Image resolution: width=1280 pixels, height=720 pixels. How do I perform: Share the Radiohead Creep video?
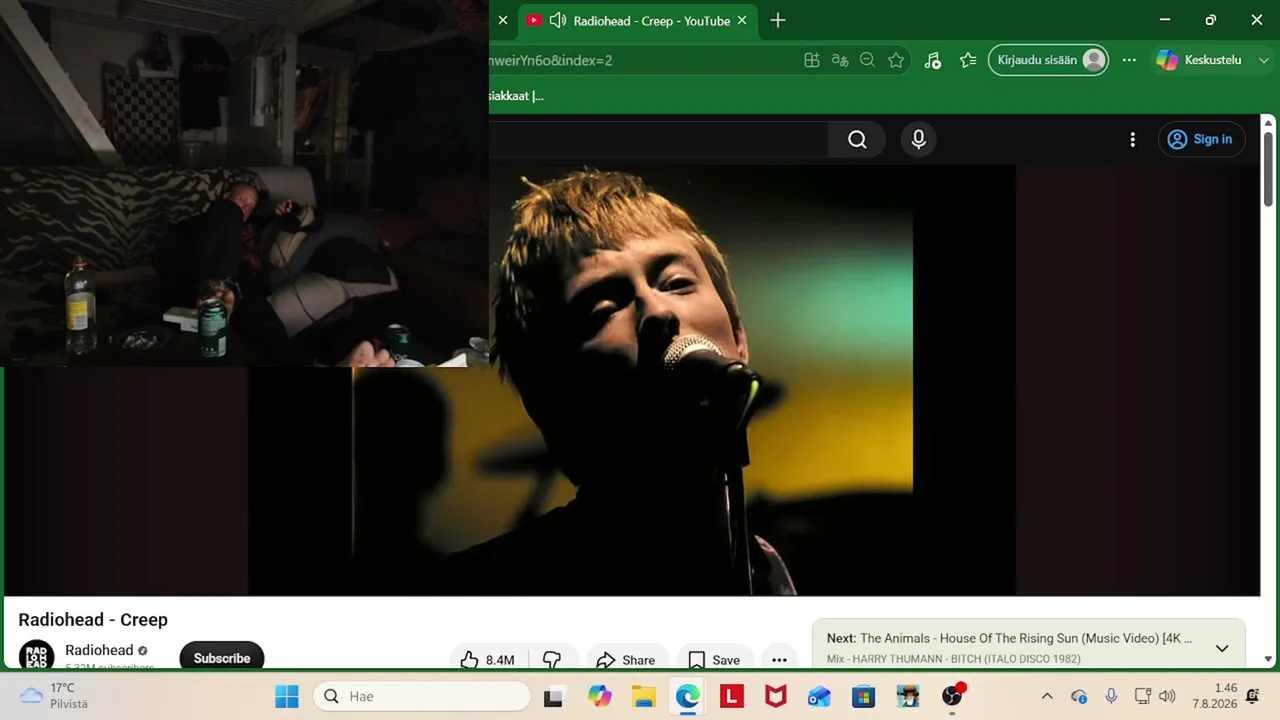coord(625,660)
